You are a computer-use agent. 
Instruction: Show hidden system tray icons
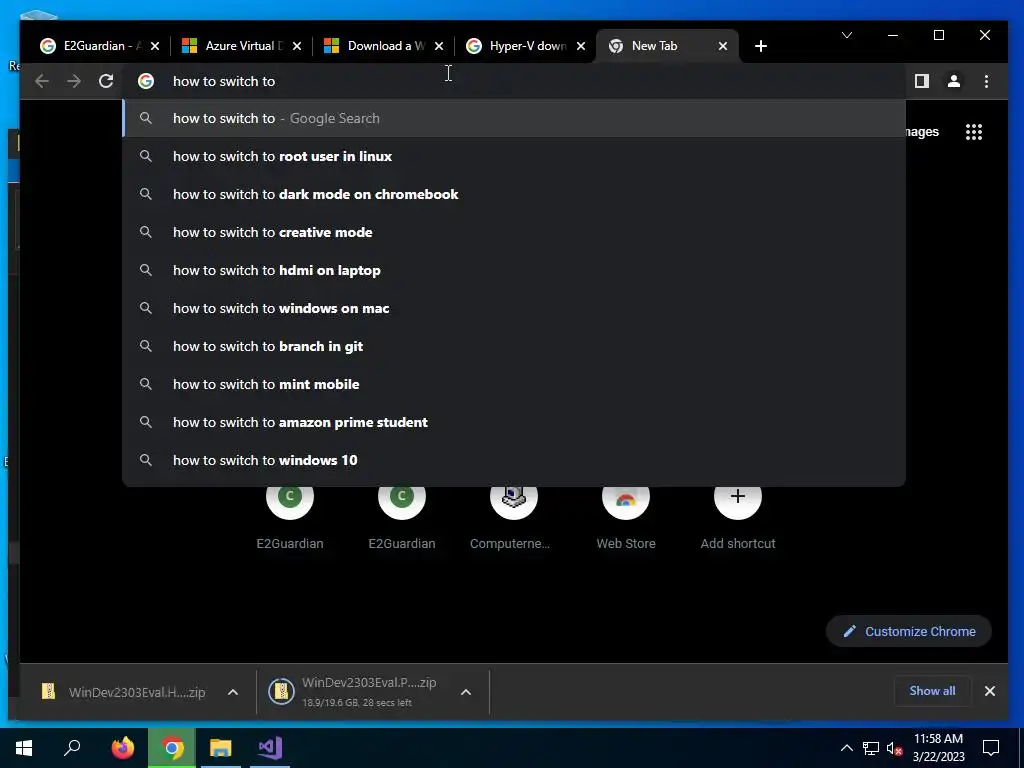tap(846, 748)
